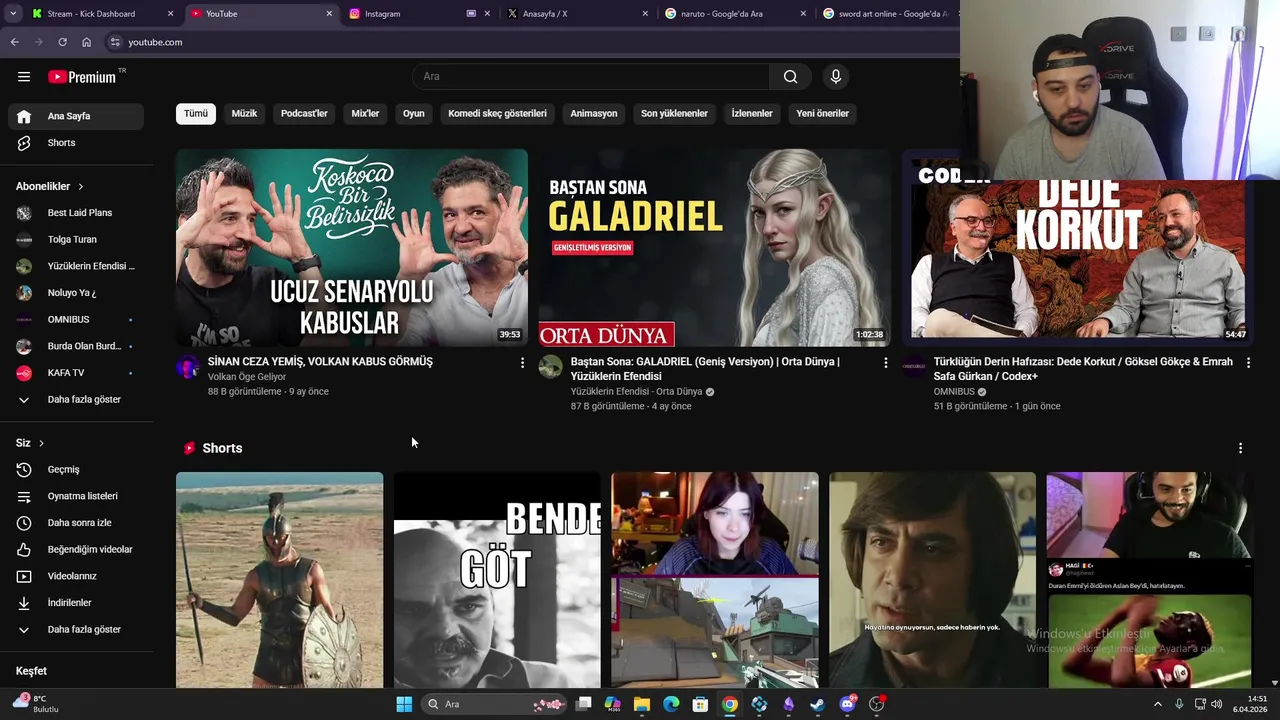Open Oynatma listeleri playlists

pos(76,496)
